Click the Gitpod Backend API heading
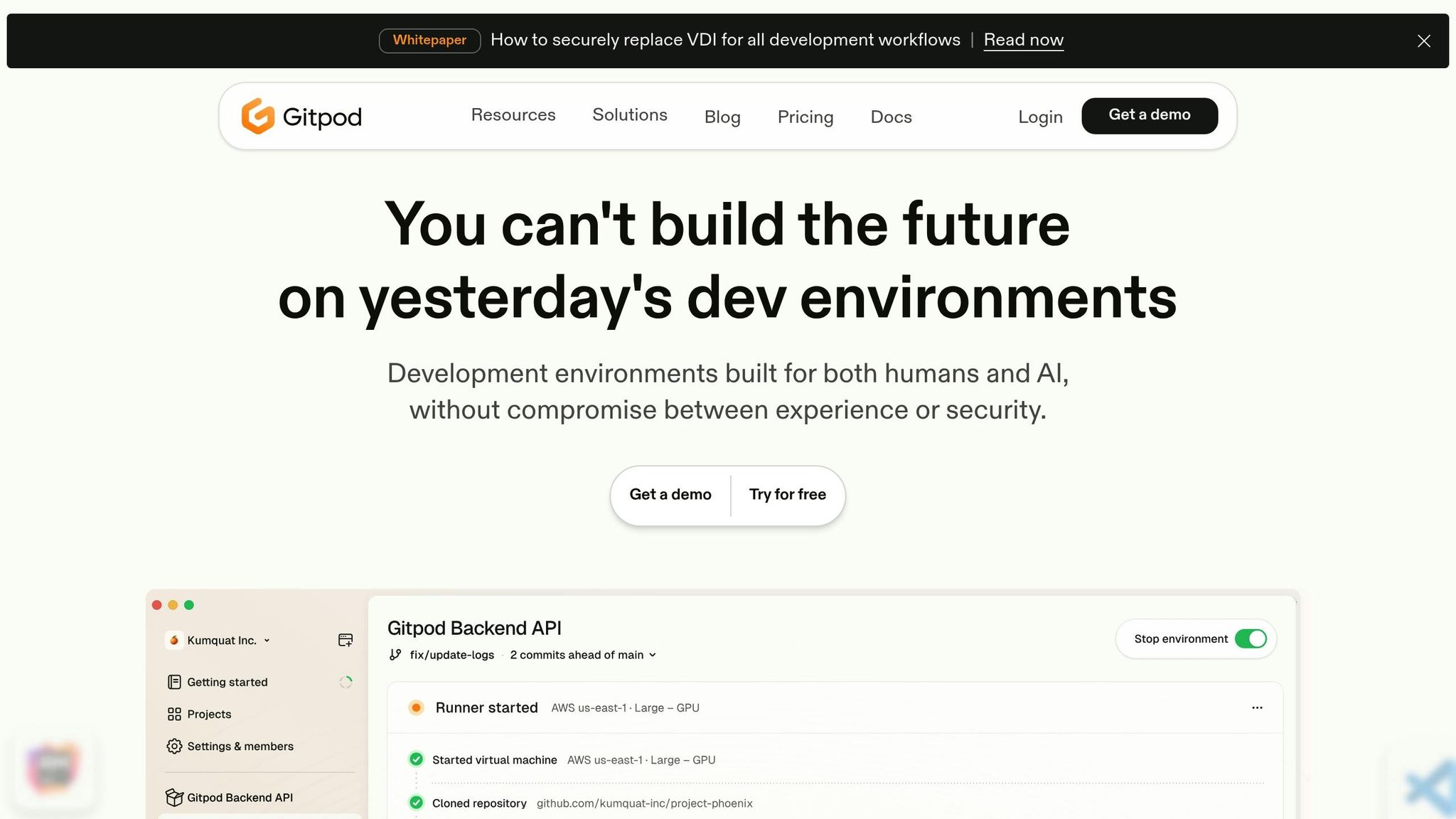The width and height of the screenshot is (1456, 819). (474, 628)
